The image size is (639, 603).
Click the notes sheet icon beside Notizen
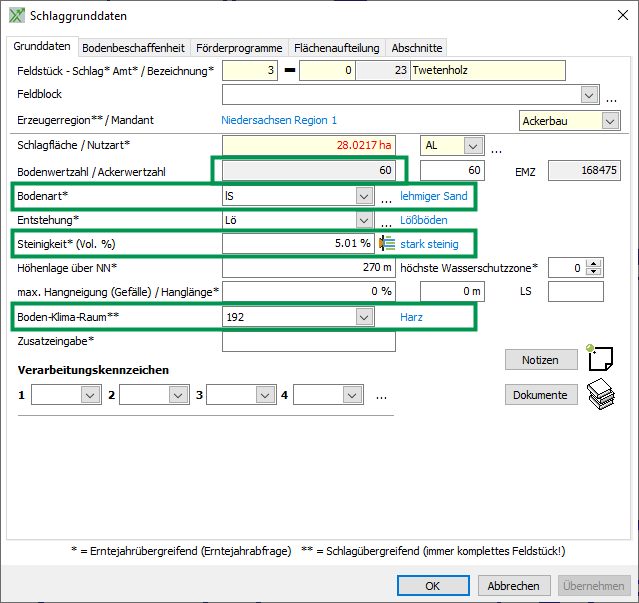600,358
